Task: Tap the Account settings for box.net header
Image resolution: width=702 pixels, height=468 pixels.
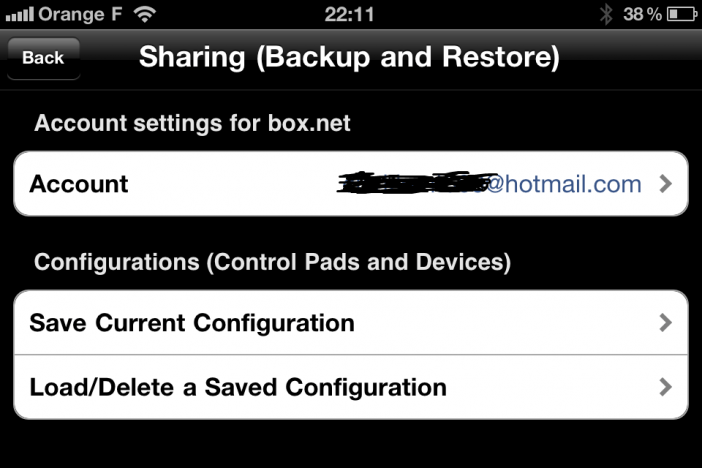Action: [192, 123]
